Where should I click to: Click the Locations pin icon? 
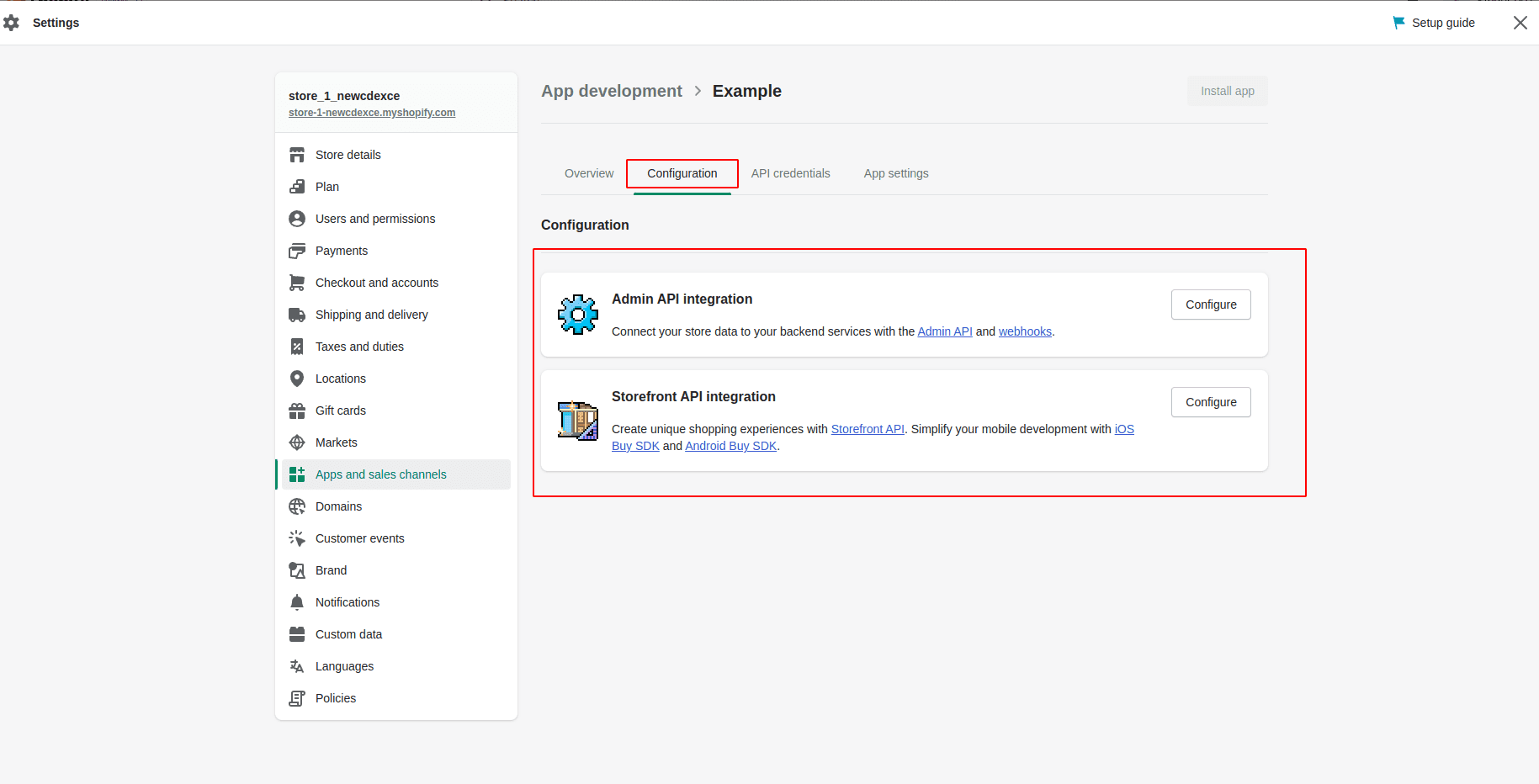297,379
